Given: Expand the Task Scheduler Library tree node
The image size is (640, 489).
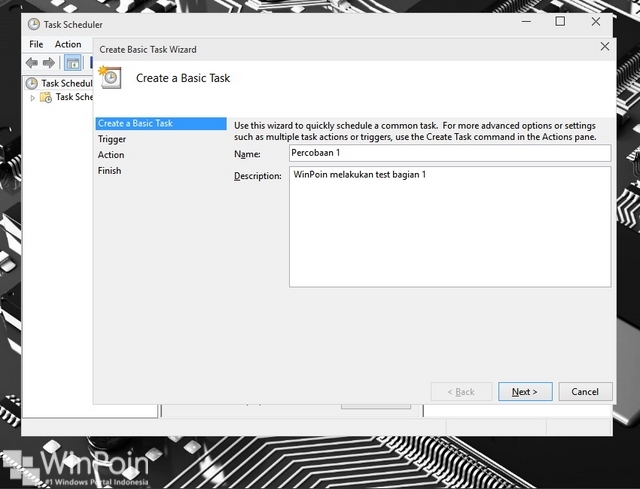Looking at the screenshot, I should click(33, 98).
